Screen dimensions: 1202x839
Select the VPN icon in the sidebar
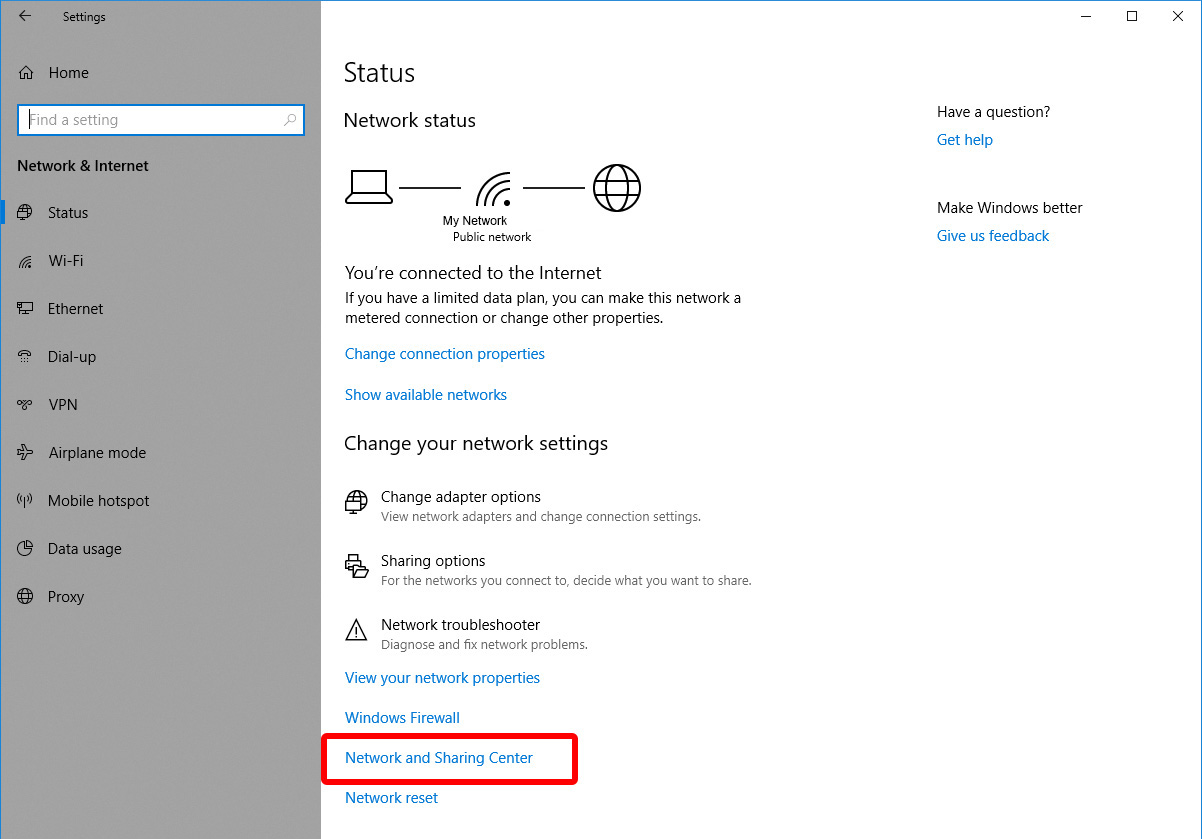coord(26,404)
